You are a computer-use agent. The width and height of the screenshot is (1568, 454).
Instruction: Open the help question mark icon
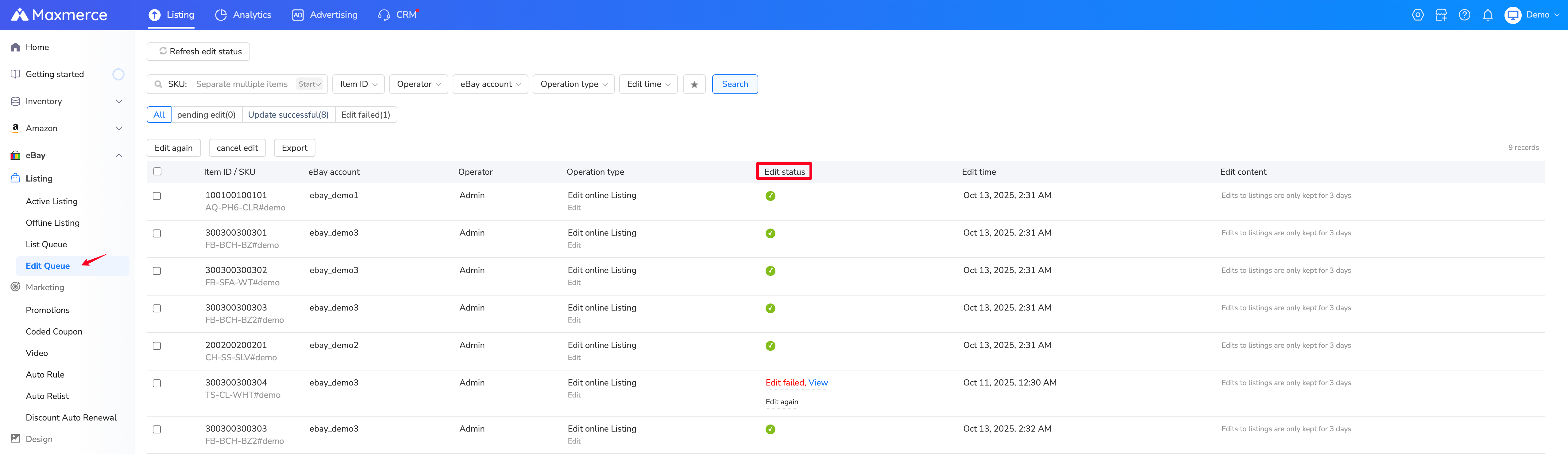pyautogui.click(x=1465, y=15)
